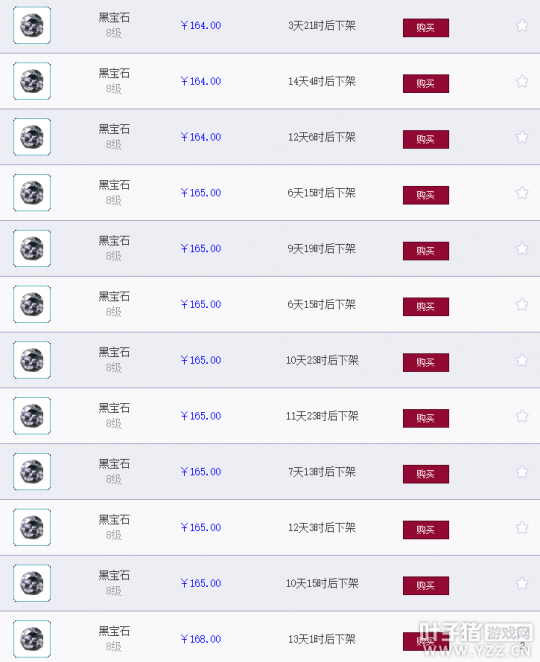
Task: Click the gem icon in the 9天19时 row
Action: [32, 248]
